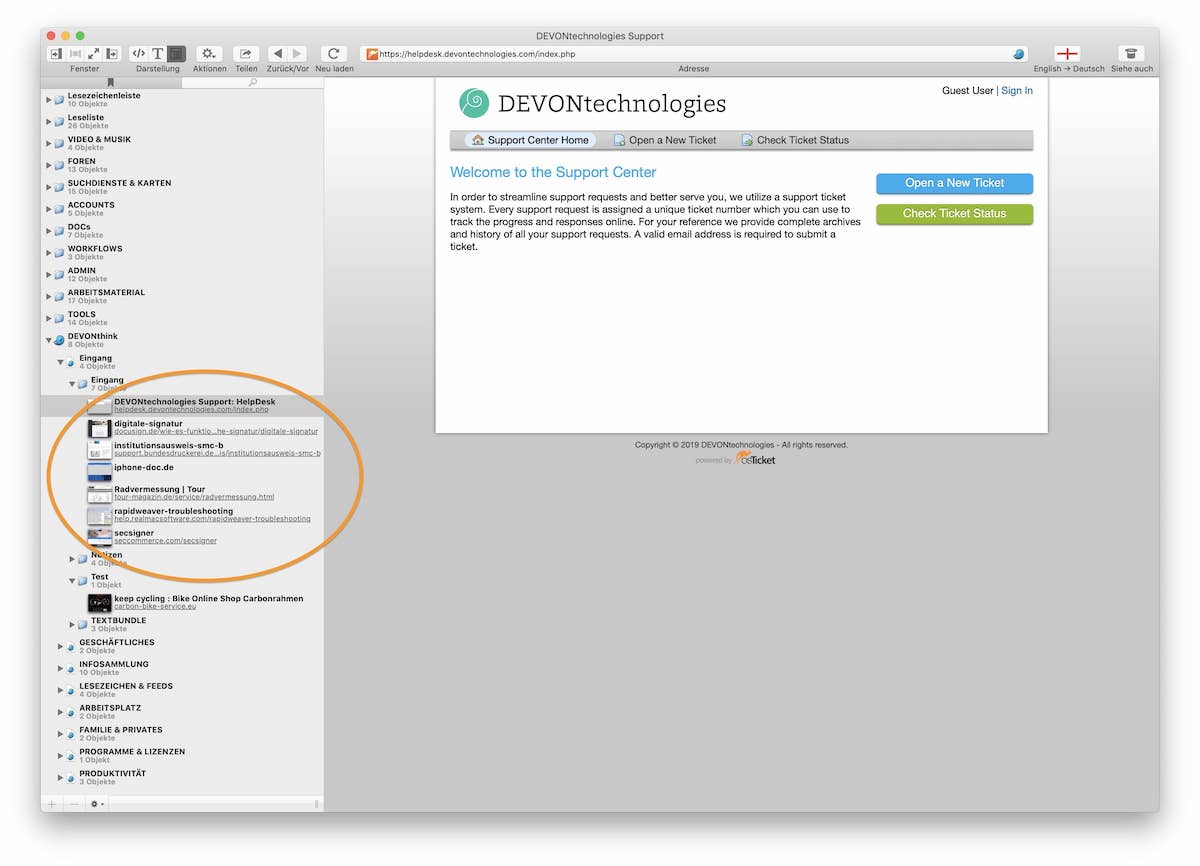Open the Open a New Ticket tab
Screen dimensions: 1200x866
pyautogui.click(x=665, y=140)
